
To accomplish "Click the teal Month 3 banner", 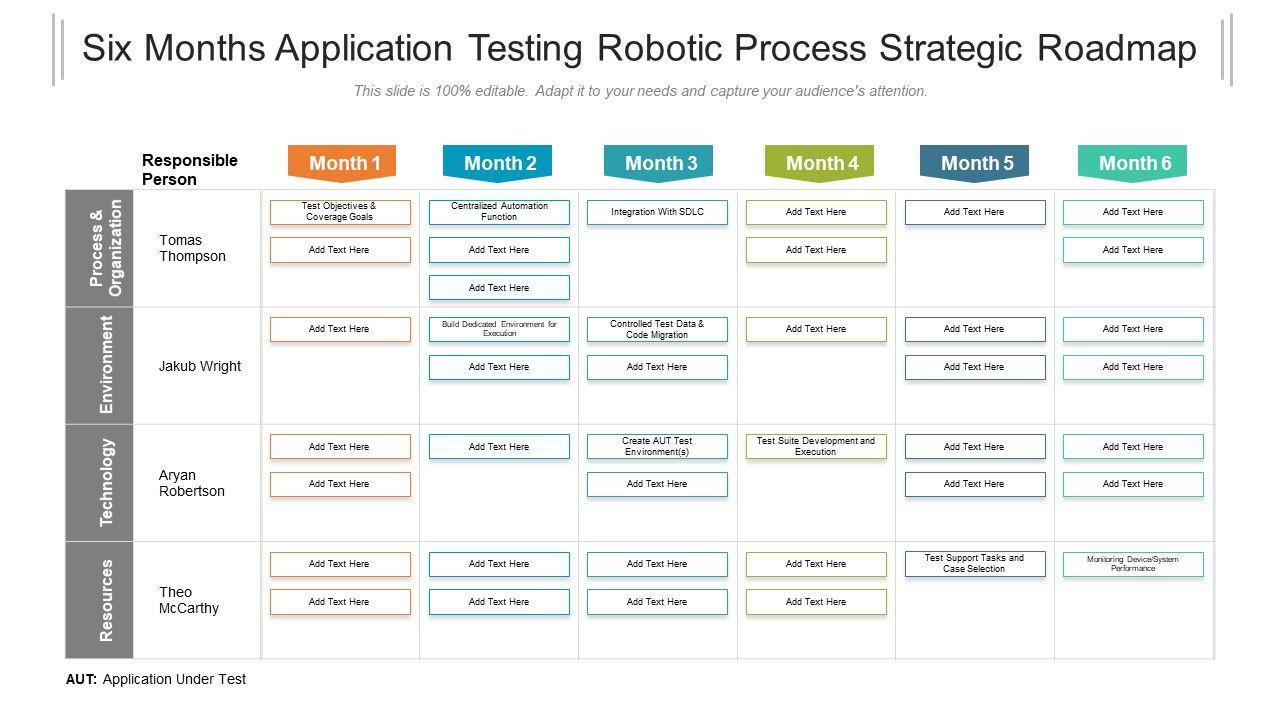I will 658,163.
